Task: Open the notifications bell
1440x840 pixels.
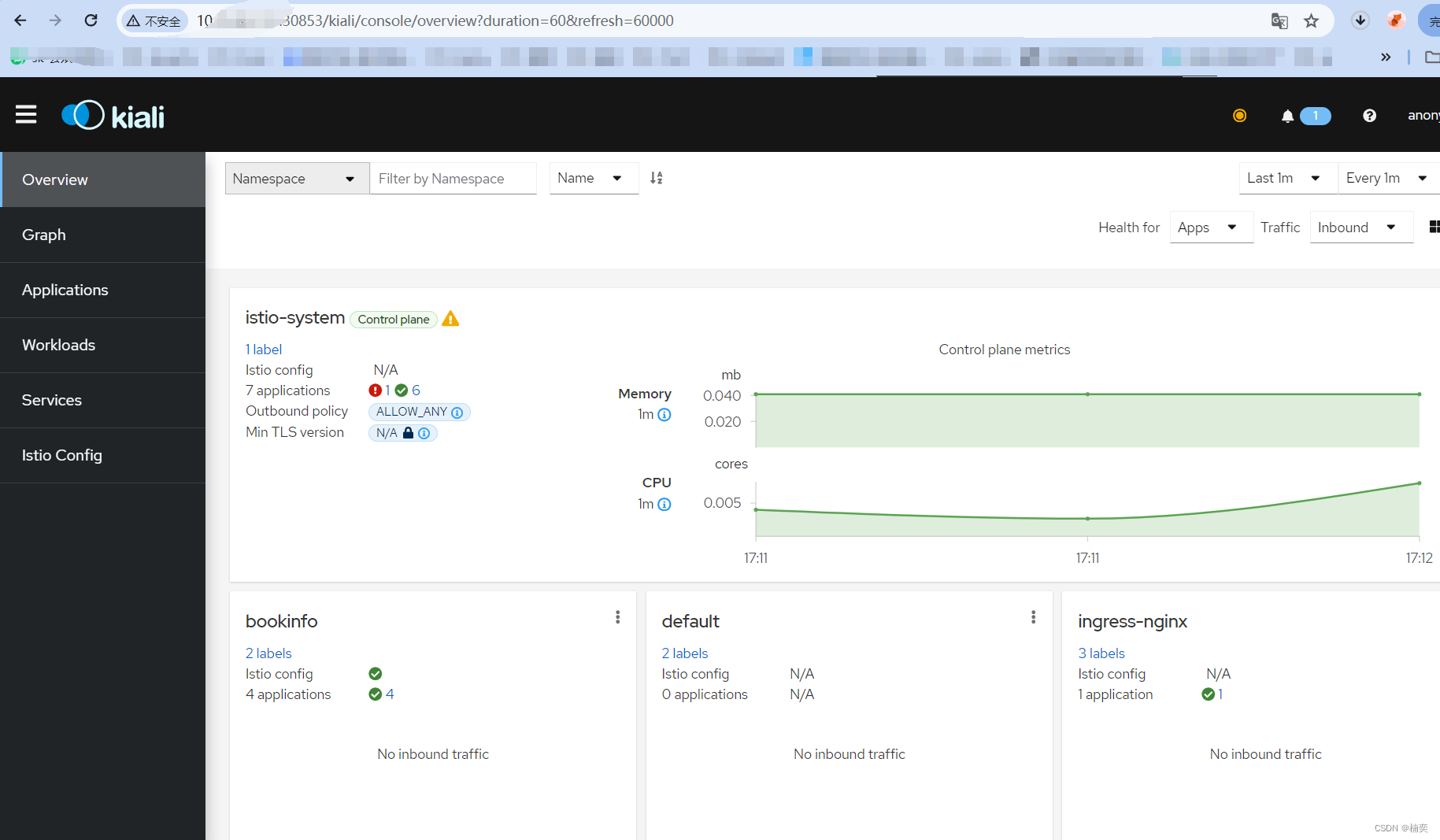Action: click(x=1287, y=116)
